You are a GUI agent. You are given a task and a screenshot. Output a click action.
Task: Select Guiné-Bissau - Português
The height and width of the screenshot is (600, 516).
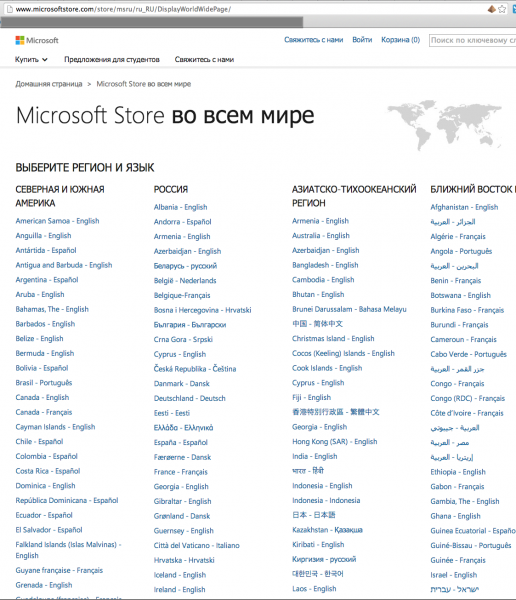pos(471,545)
